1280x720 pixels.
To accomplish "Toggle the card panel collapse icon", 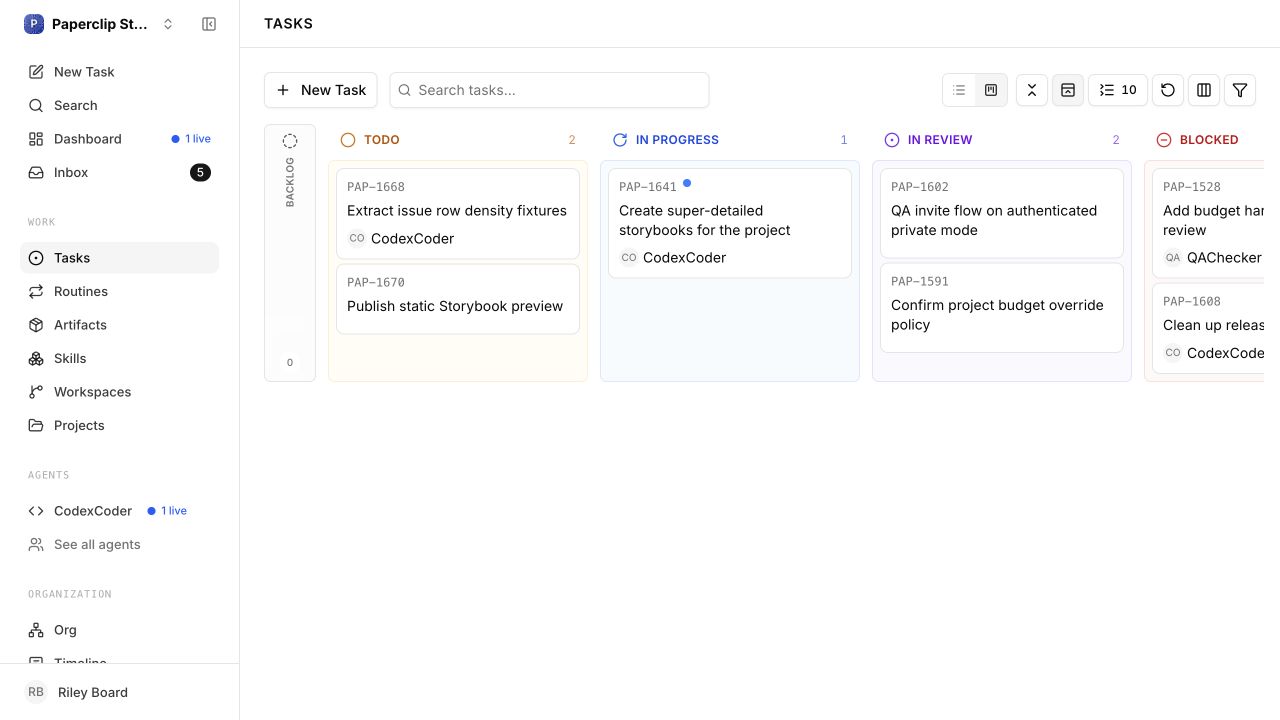I will pyautogui.click(x=1068, y=90).
